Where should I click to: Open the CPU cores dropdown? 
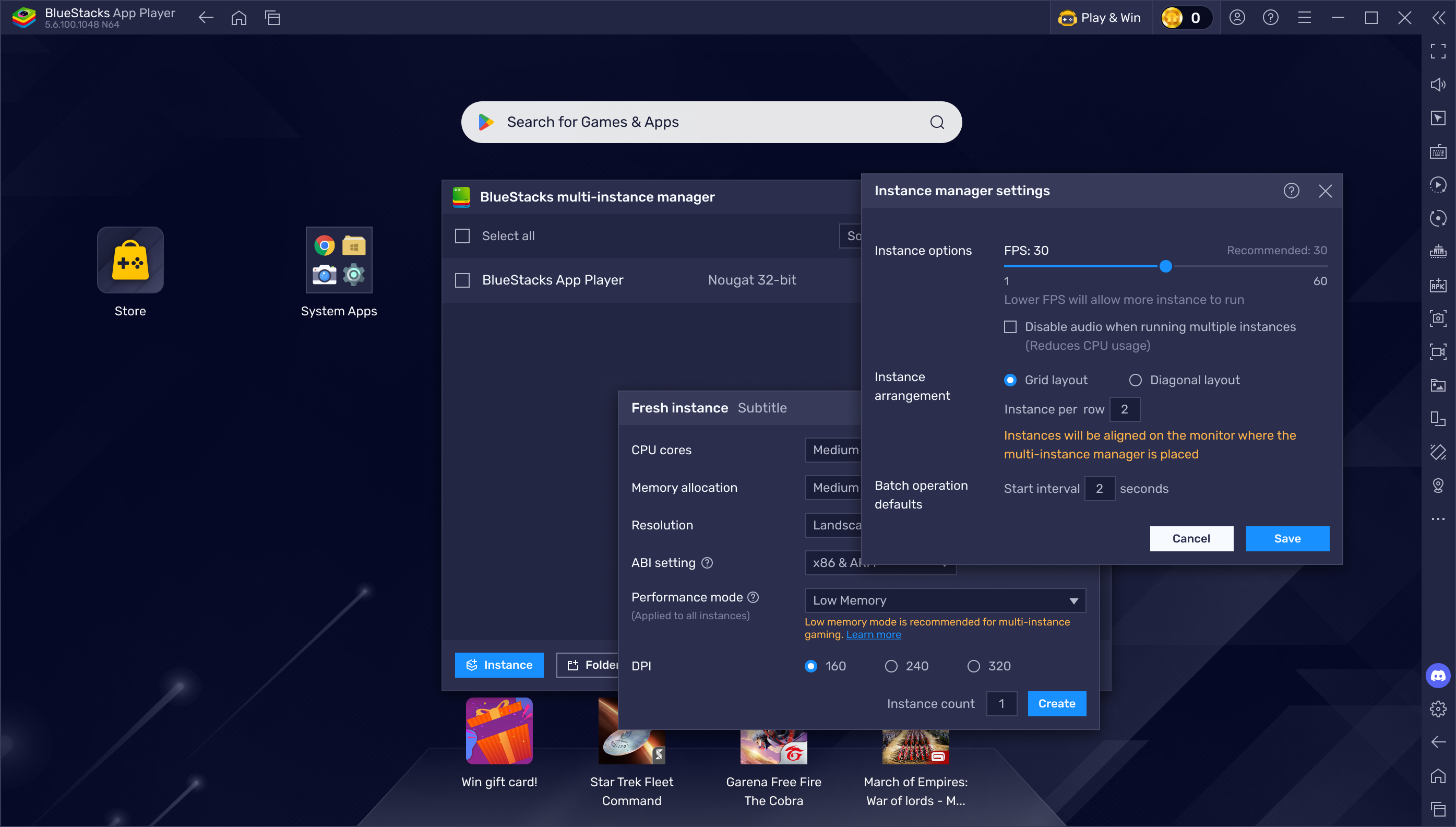click(833, 450)
